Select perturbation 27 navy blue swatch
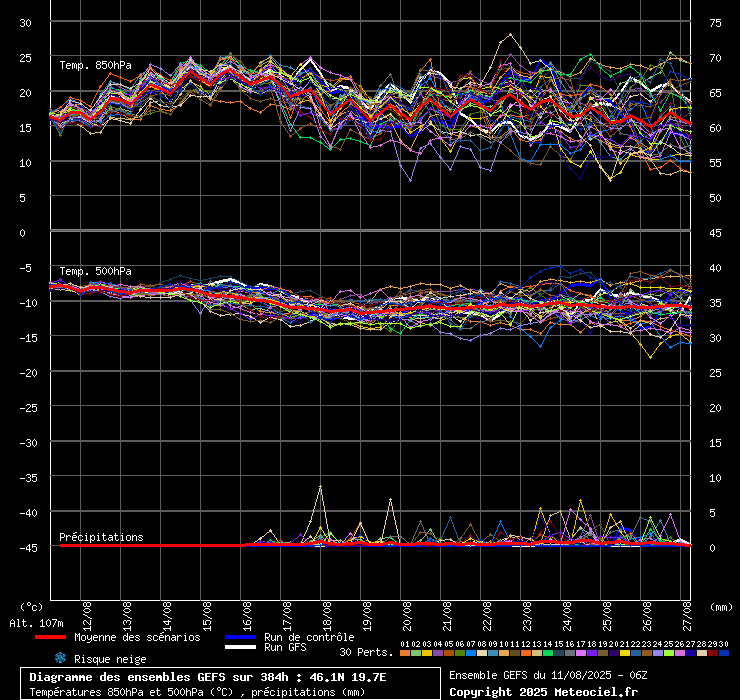This screenshot has width=740, height=700. pyautogui.click(x=690, y=653)
